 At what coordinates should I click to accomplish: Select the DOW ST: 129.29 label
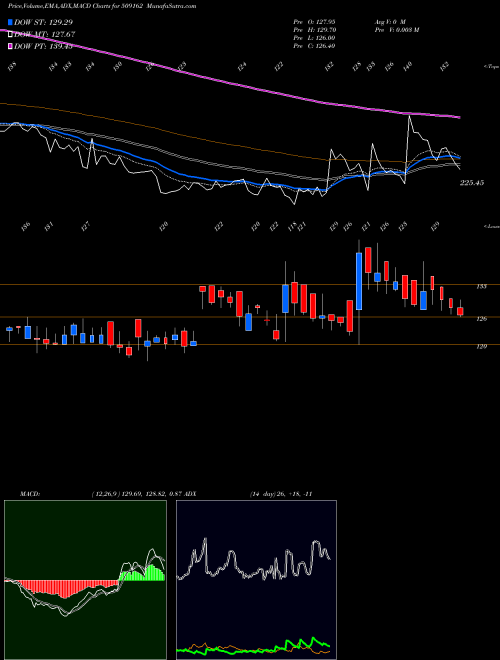click(x=44, y=22)
